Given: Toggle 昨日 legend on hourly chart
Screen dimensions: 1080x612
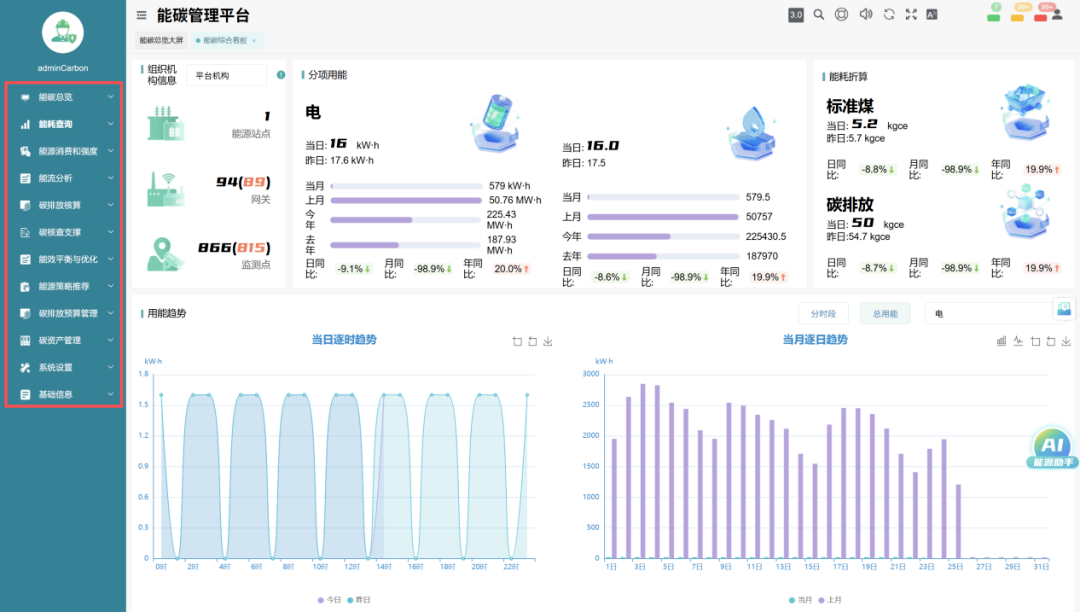Looking at the screenshot, I should click(x=359, y=600).
